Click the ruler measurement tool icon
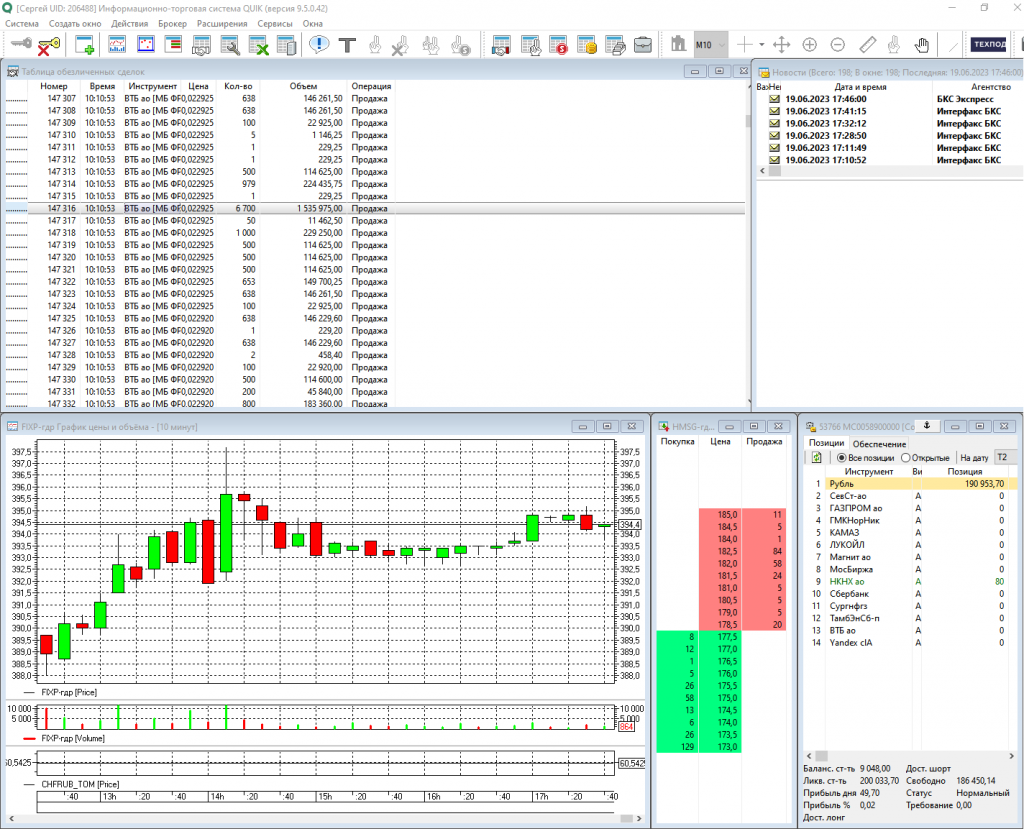1024x829 pixels. pyautogui.click(x=867, y=45)
